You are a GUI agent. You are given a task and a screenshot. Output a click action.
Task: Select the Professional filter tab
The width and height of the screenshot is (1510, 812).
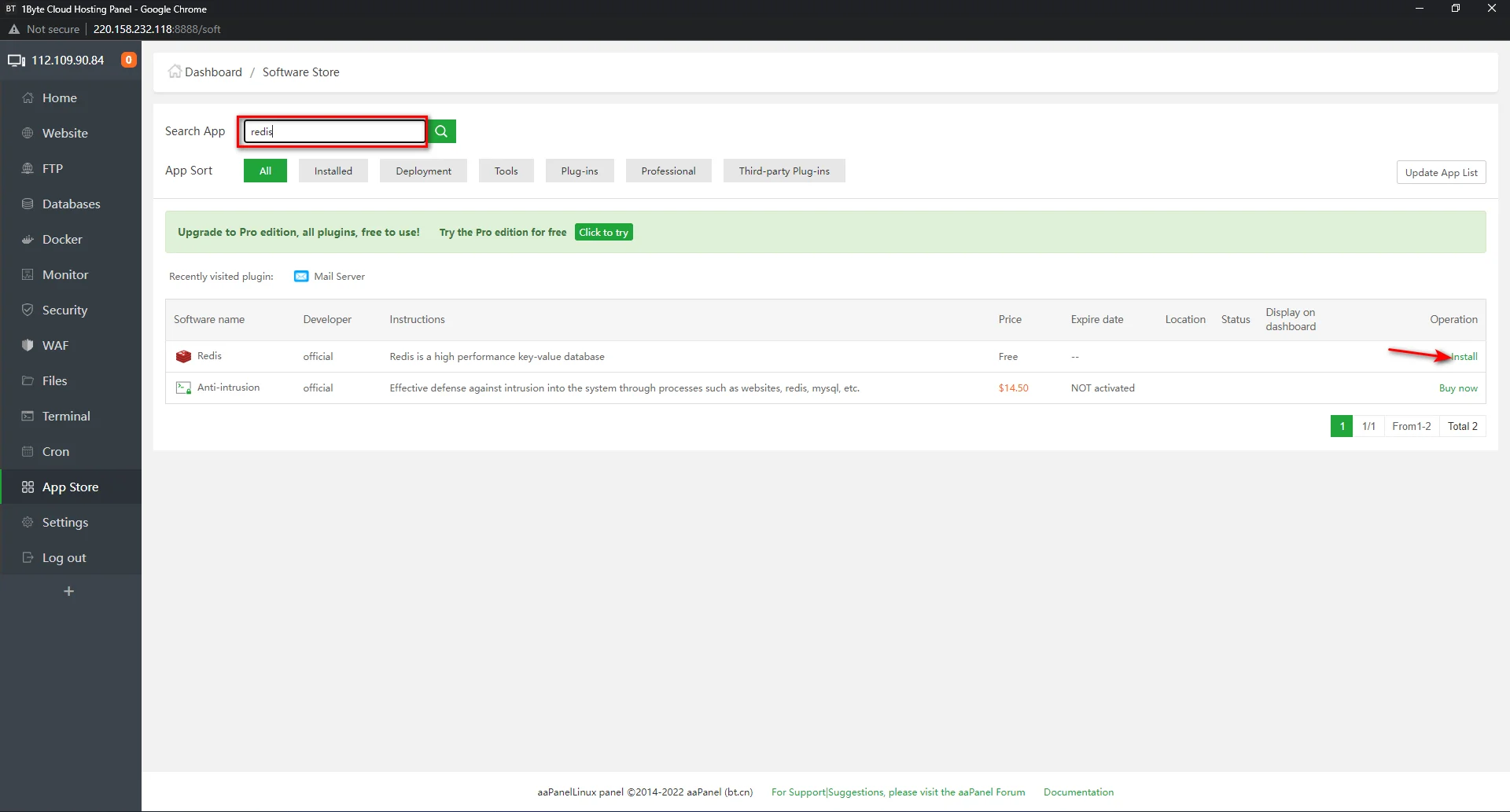pos(668,171)
